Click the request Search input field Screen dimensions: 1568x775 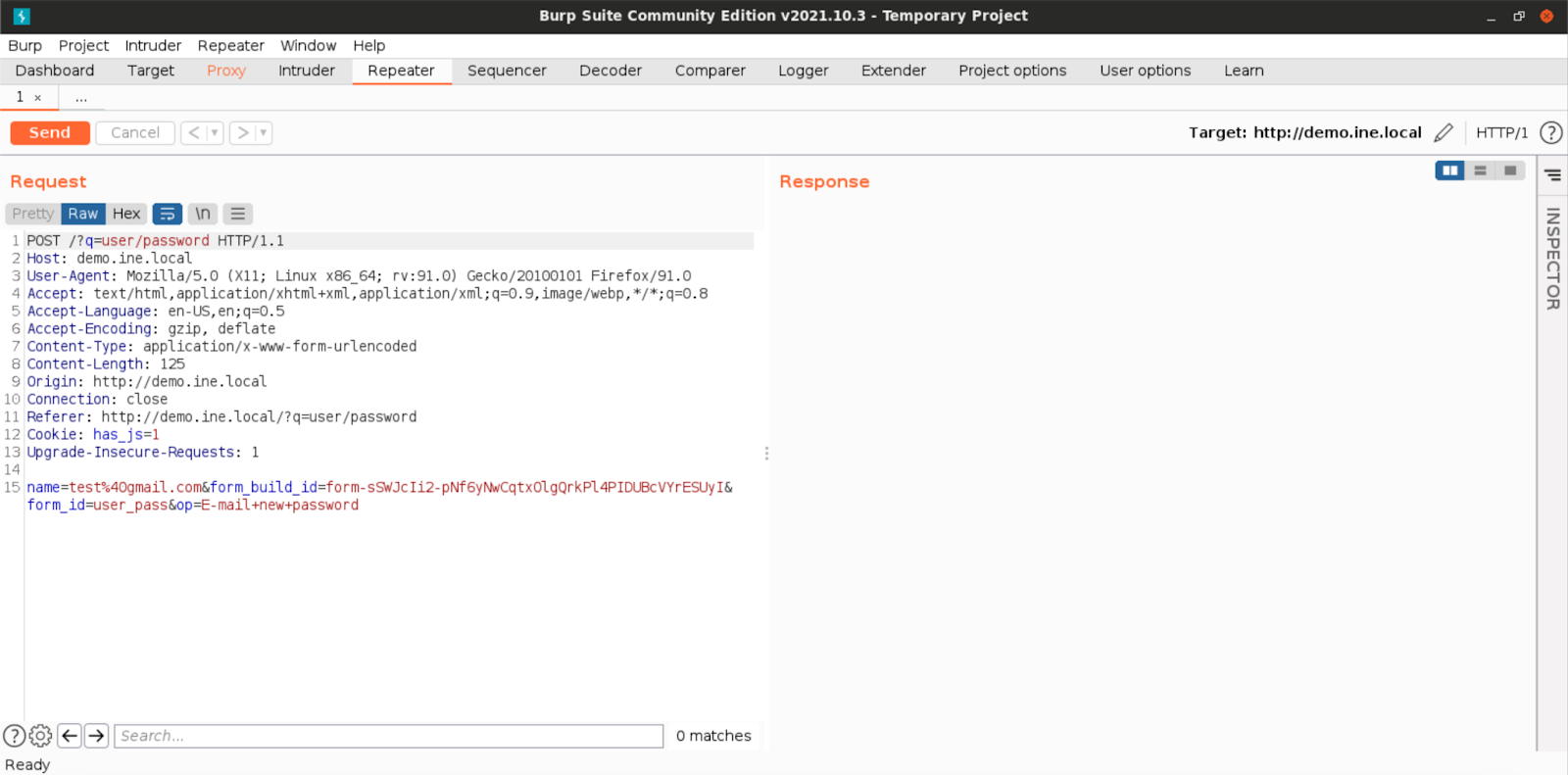point(389,736)
